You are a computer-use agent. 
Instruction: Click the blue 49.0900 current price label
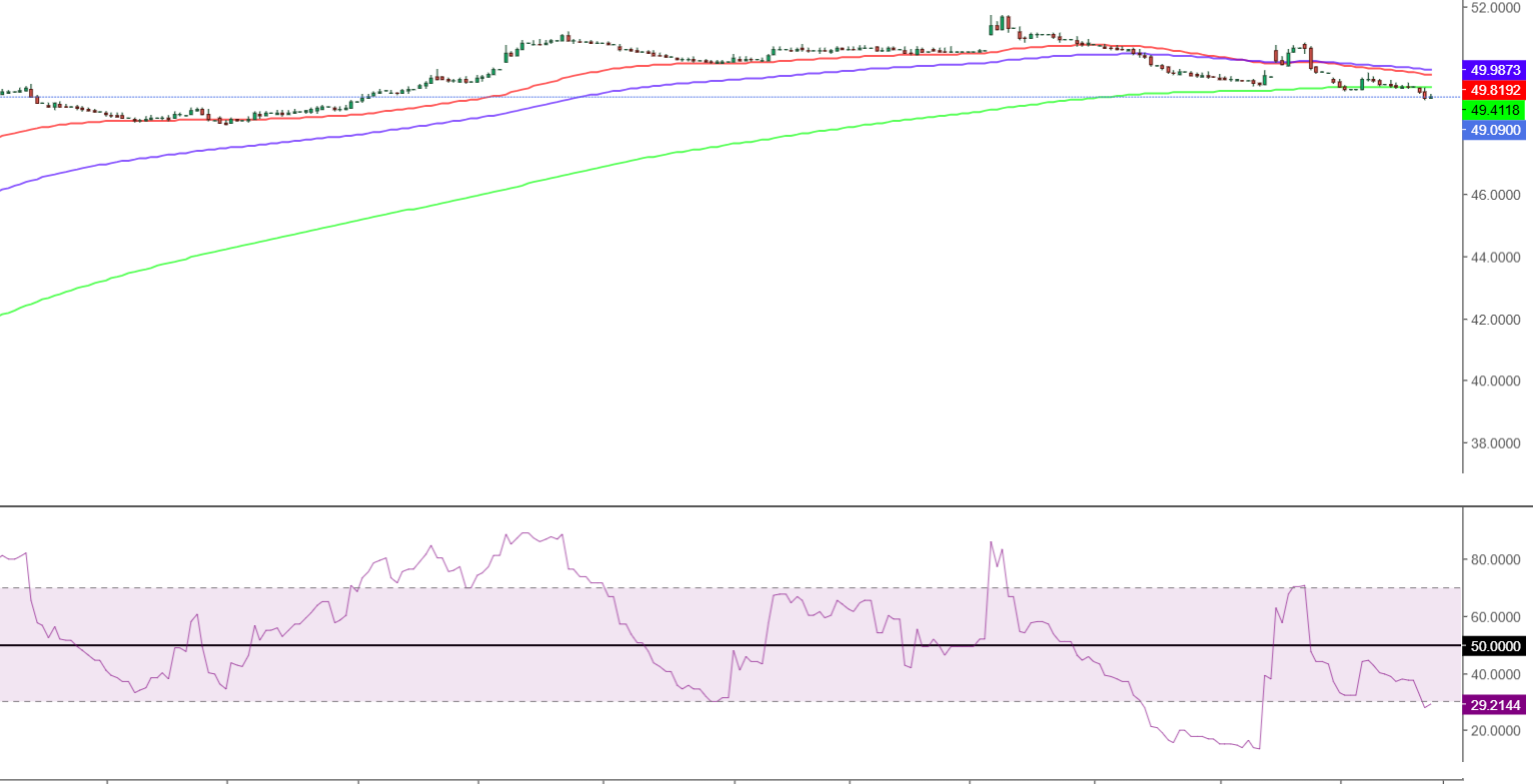(x=1494, y=130)
